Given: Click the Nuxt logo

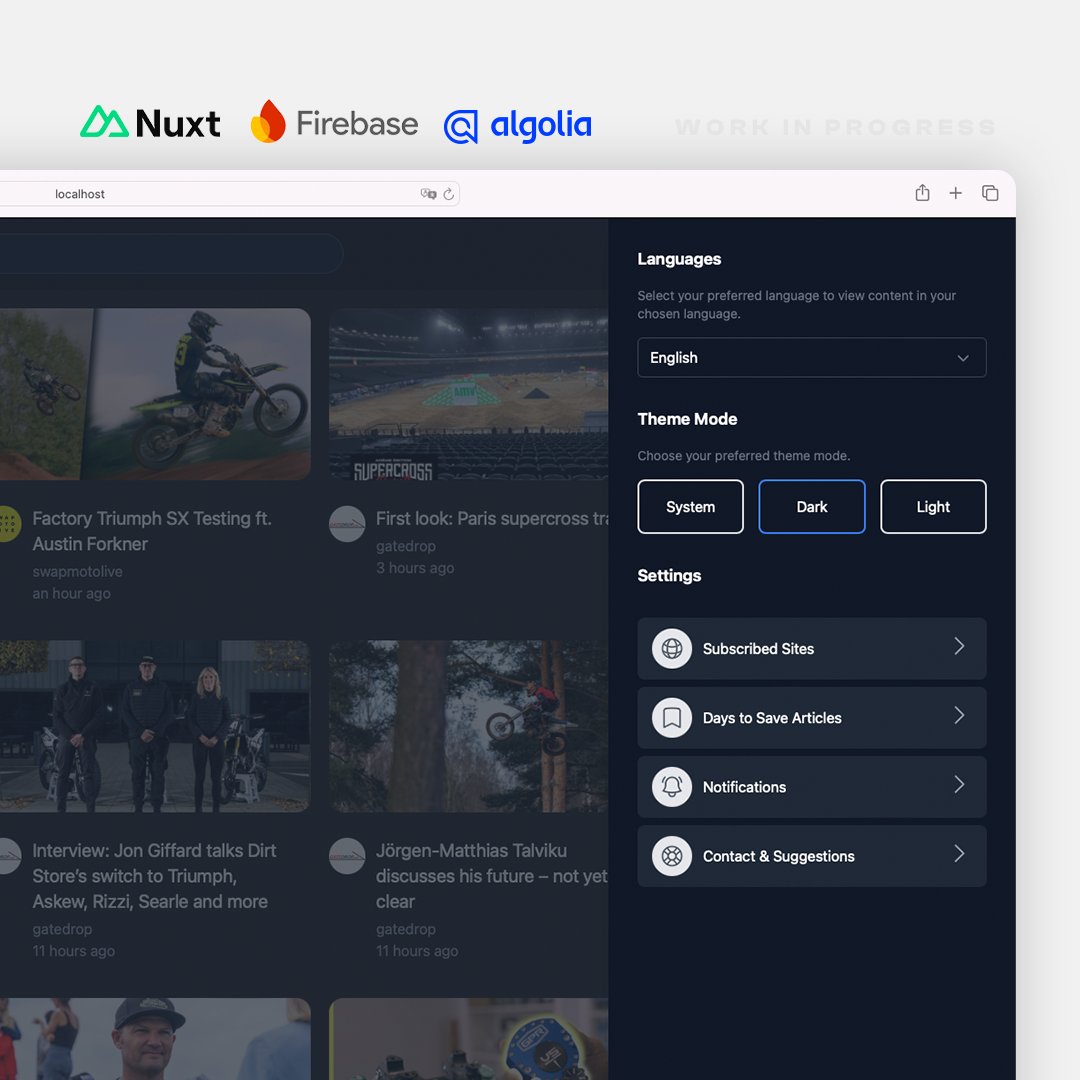Looking at the screenshot, I should point(150,123).
